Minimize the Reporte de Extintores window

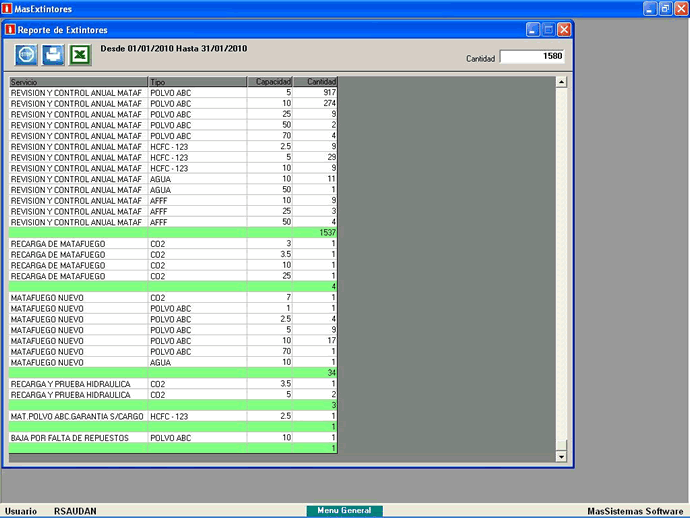pyautogui.click(x=532, y=30)
